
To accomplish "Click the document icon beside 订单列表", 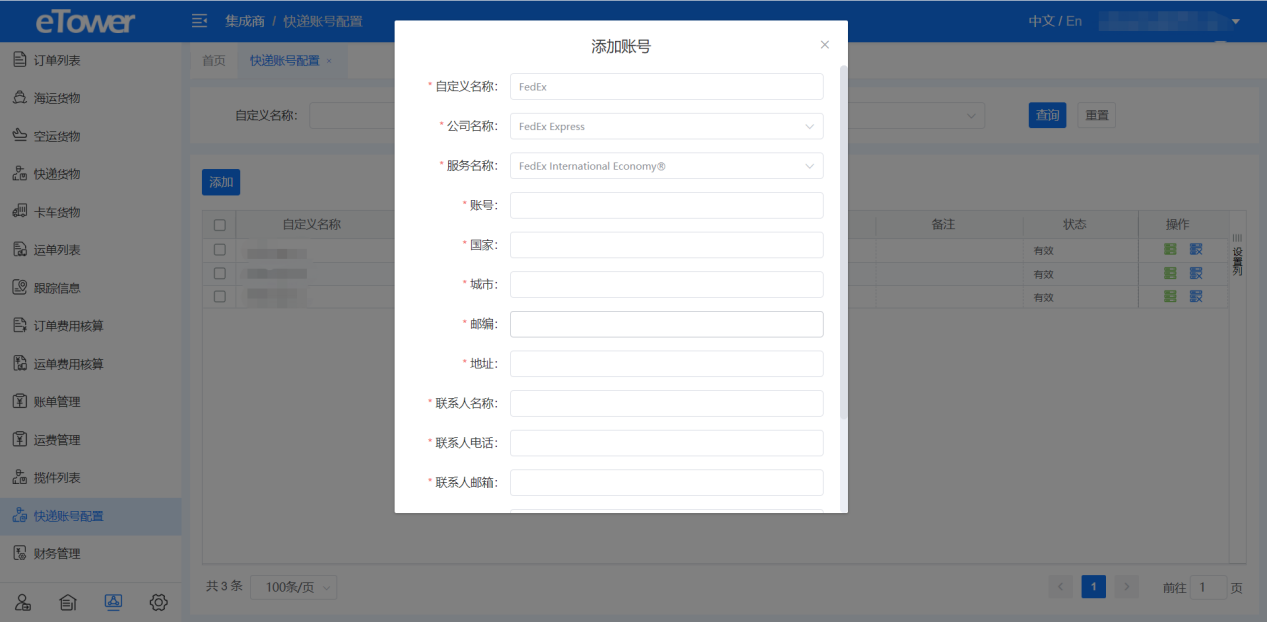I will tap(19, 60).
